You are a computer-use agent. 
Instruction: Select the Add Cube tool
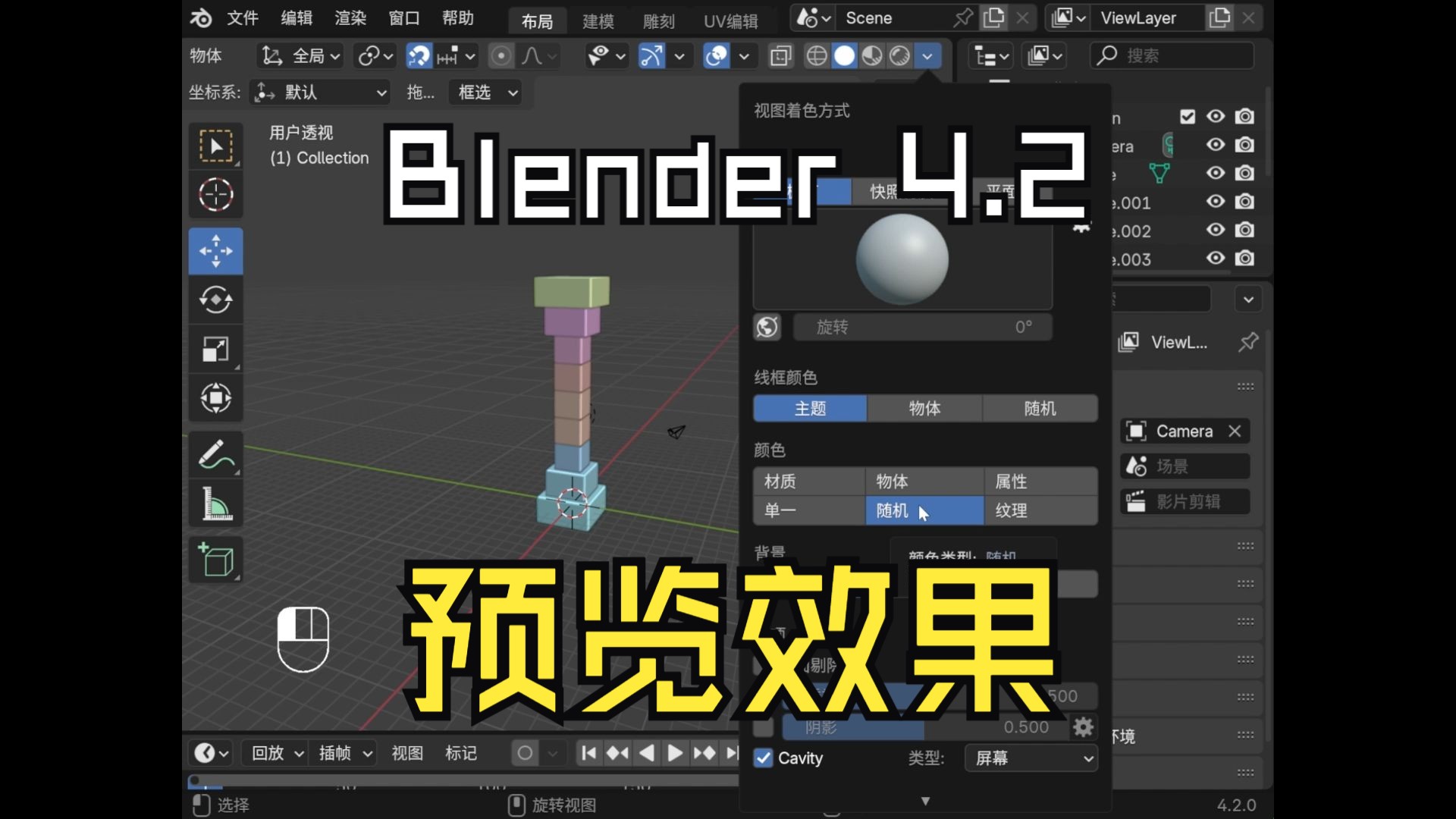216,560
